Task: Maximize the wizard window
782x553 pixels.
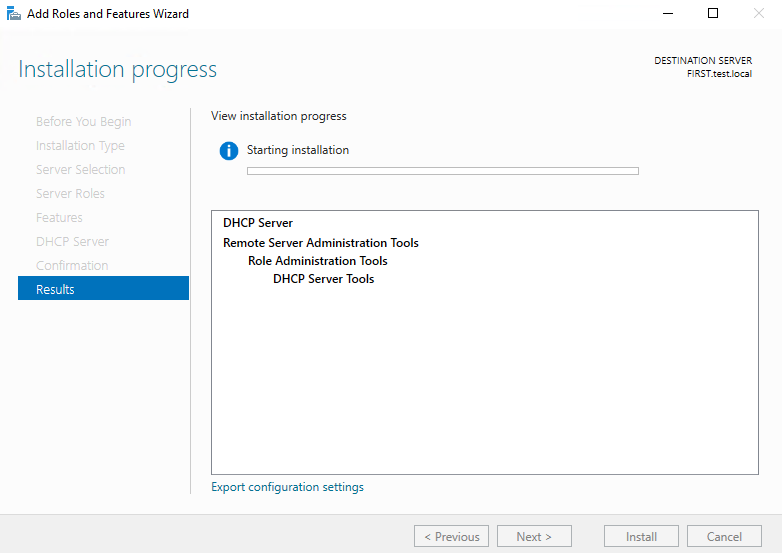Action: [713, 13]
